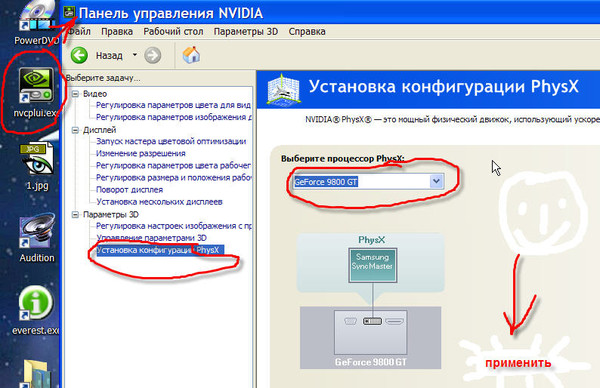Open the Рабочий стол menu
The image size is (600, 388).
[x=173, y=31]
